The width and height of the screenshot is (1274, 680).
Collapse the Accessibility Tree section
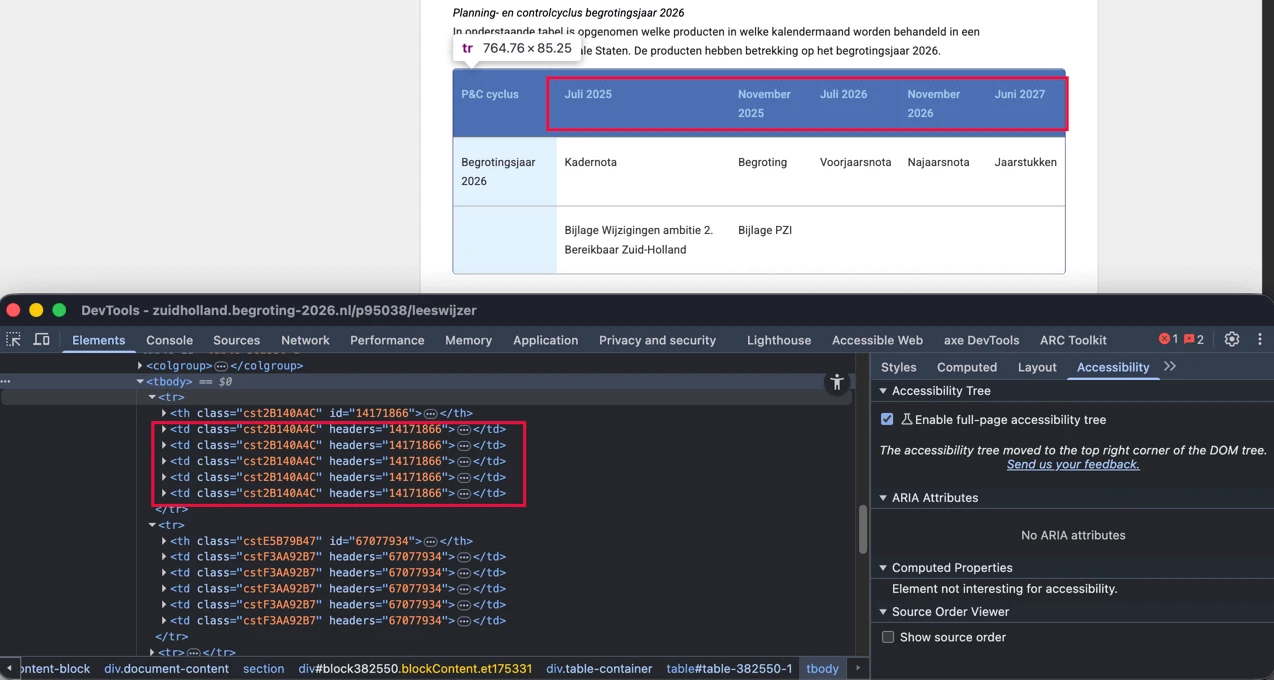click(x=883, y=391)
